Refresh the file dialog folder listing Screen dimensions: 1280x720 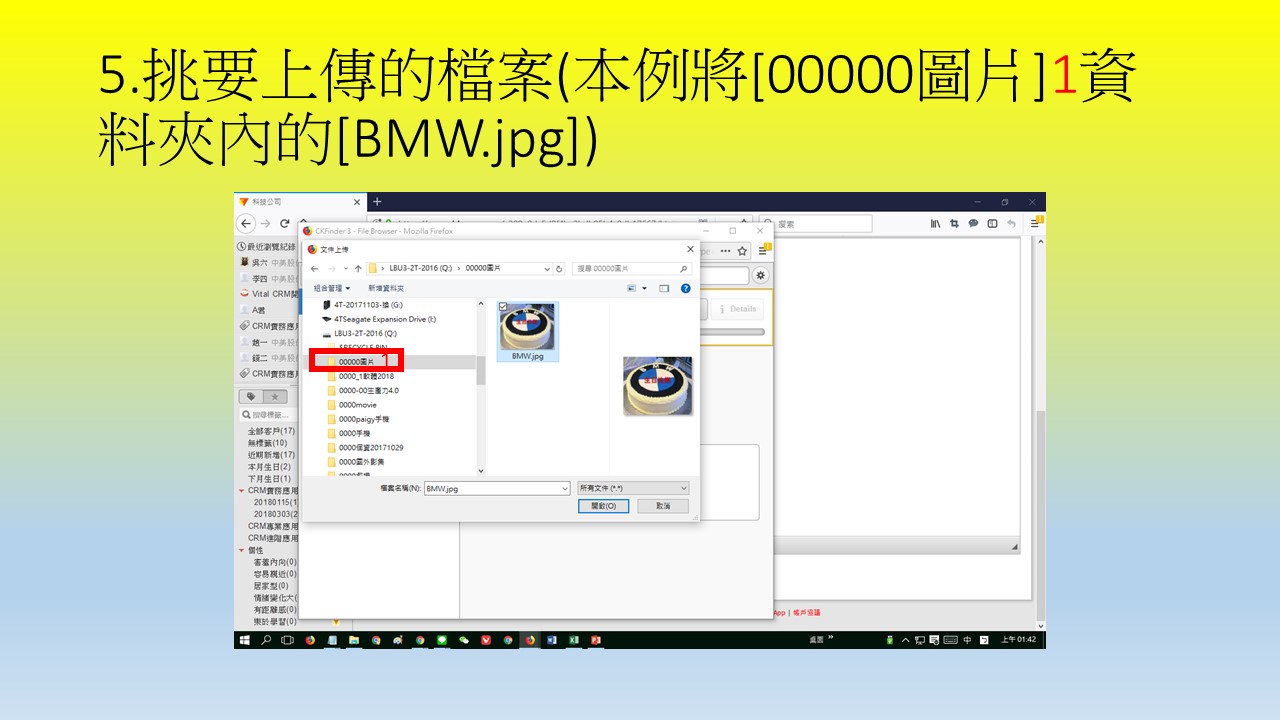click(559, 269)
